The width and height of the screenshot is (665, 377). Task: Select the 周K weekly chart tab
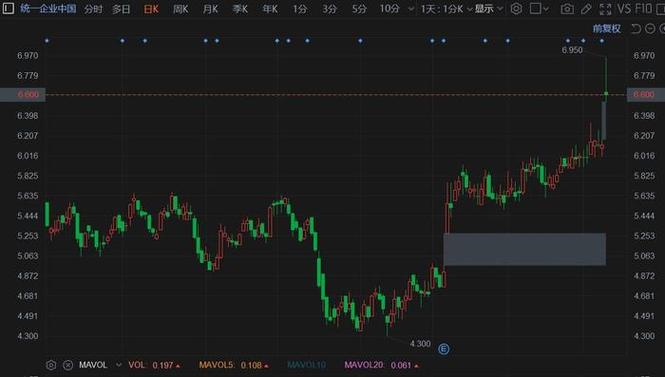(181, 8)
